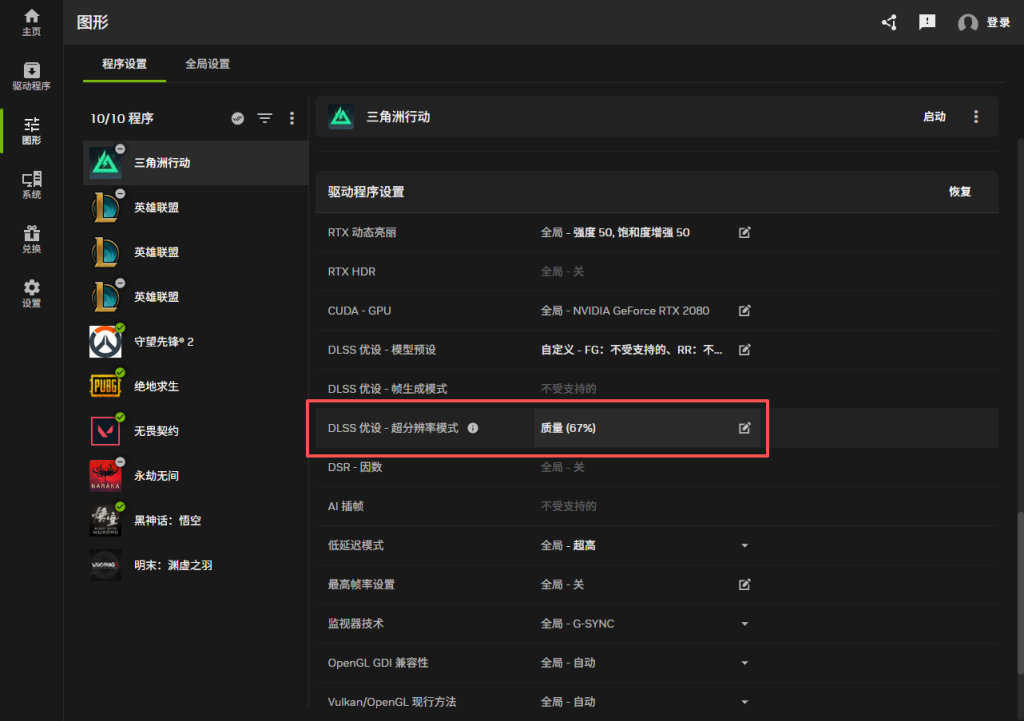Click the 启动 launch button

click(x=934, y=117)
